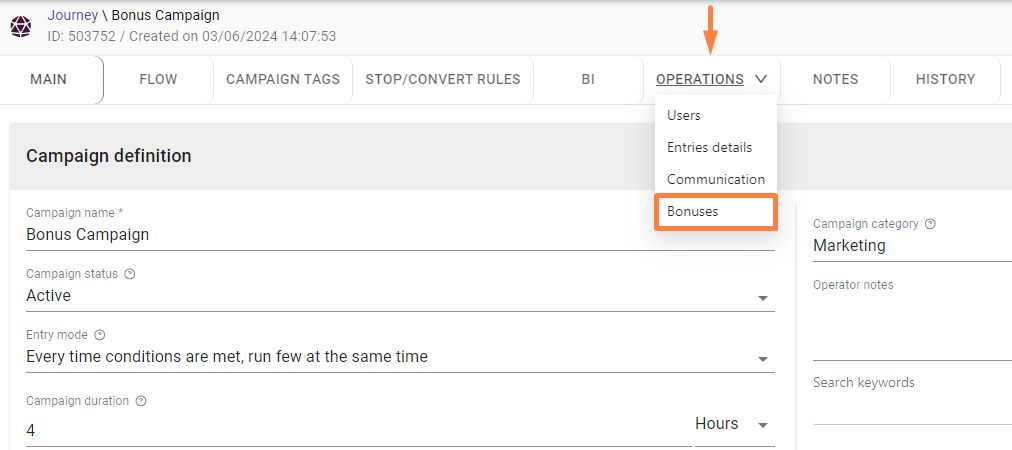Open the Entry mode dropdown arrow
Viewport: 1012px width, 450px height.
[763, 359]
